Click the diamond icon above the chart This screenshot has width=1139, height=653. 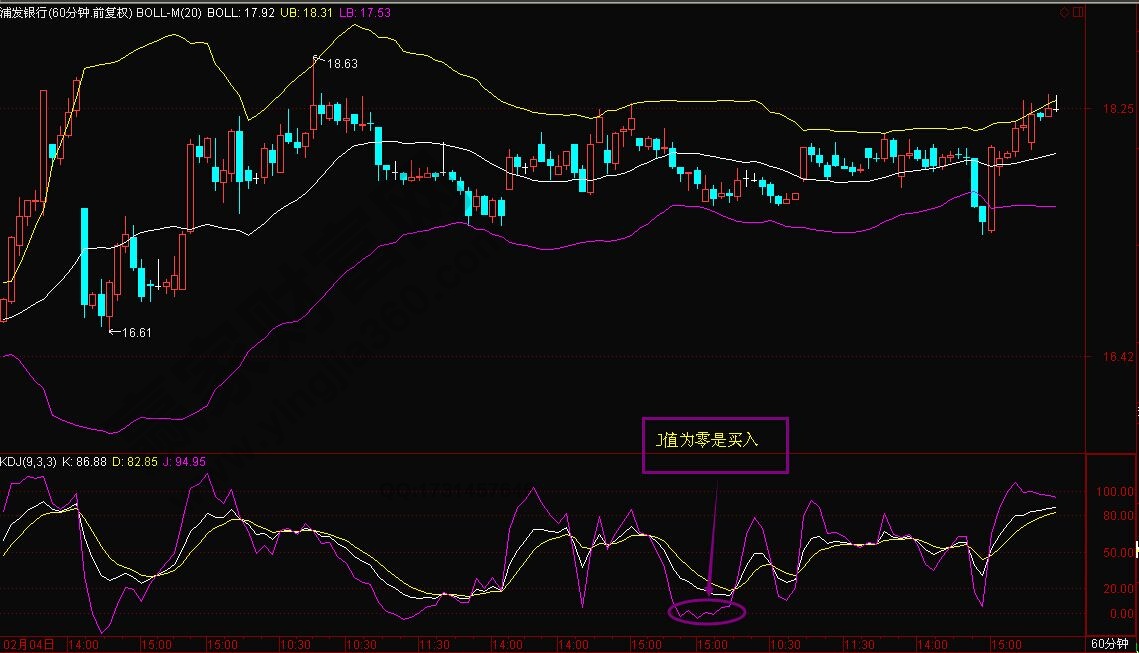(1064, 12)
